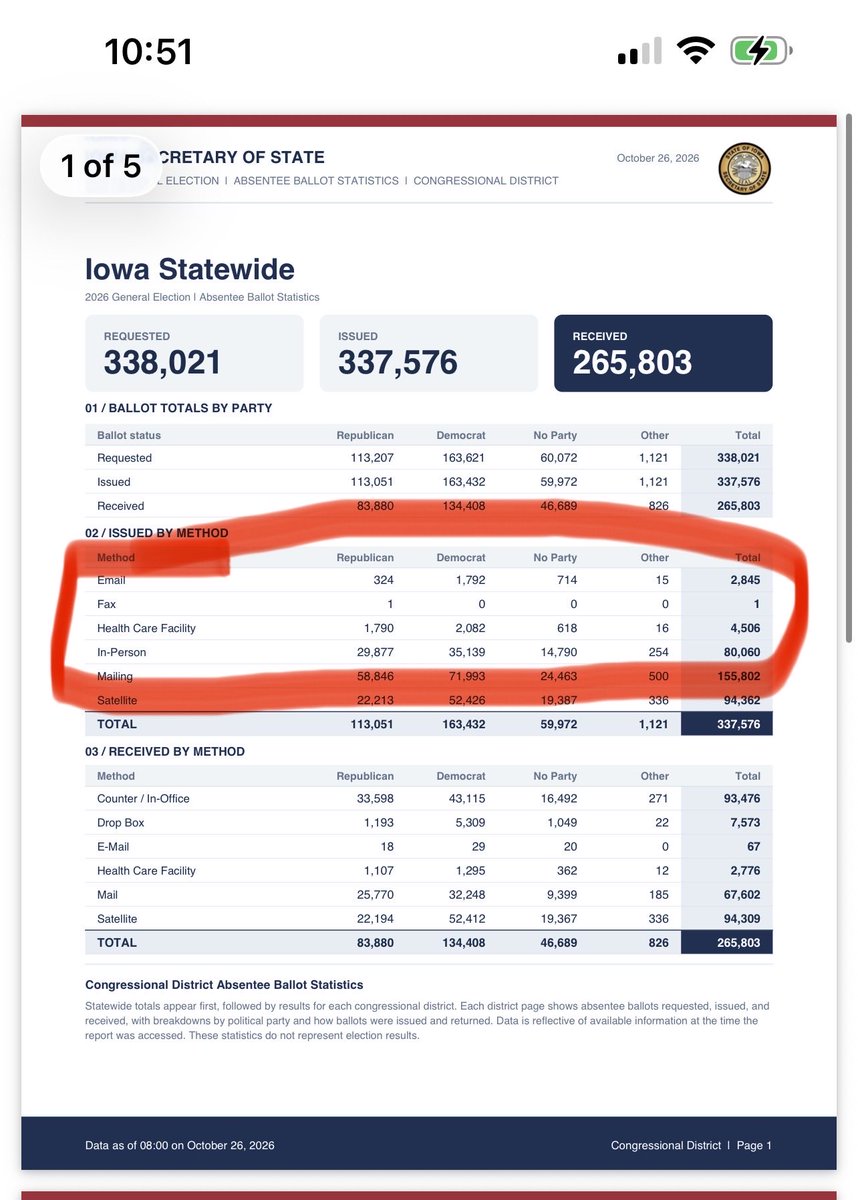Click the Congressional District Page 1 footer text
Viewport: 858px width, 1200px height.
(691, 1145)
